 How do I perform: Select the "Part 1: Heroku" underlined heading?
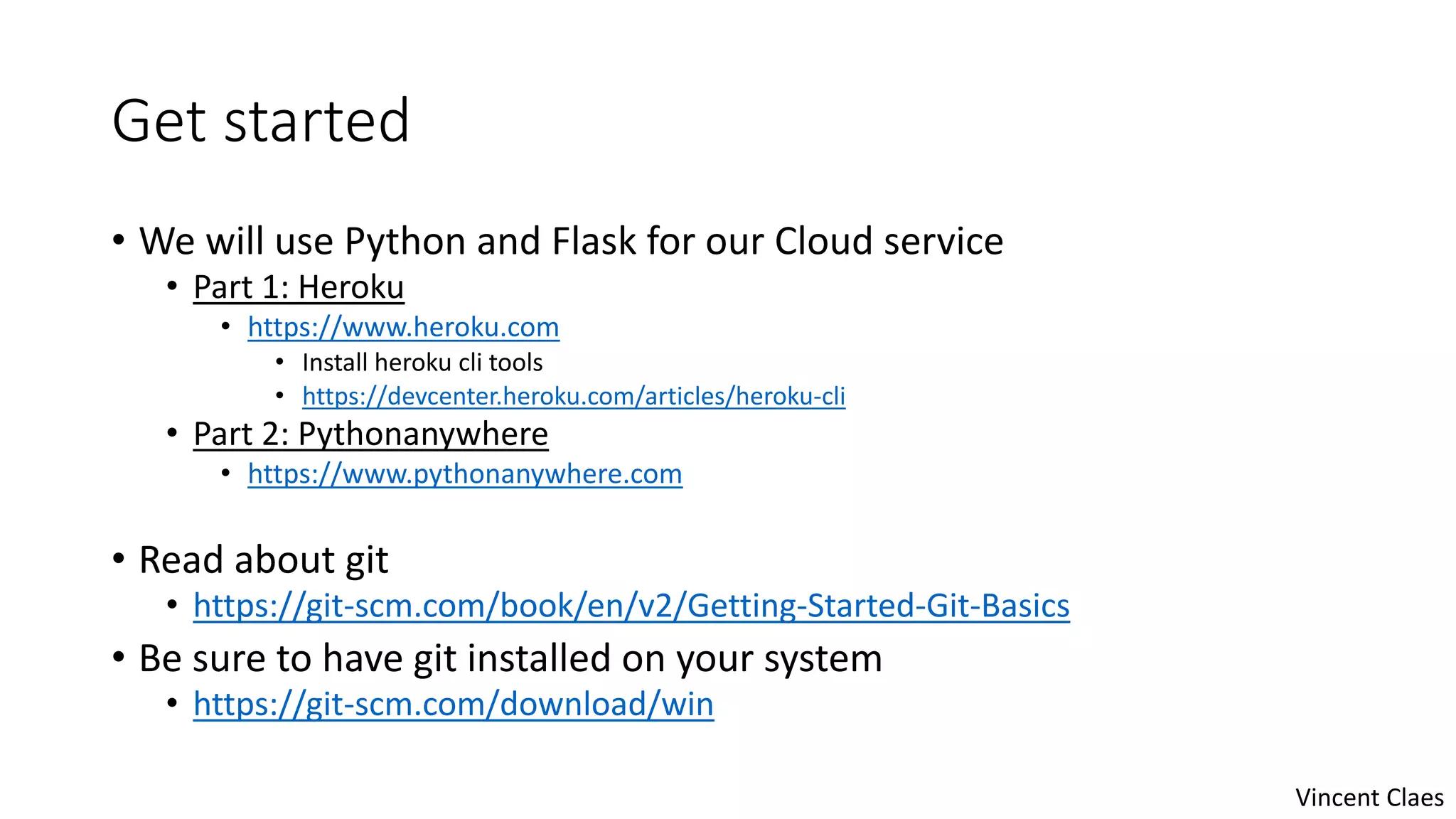coord(299,288)
